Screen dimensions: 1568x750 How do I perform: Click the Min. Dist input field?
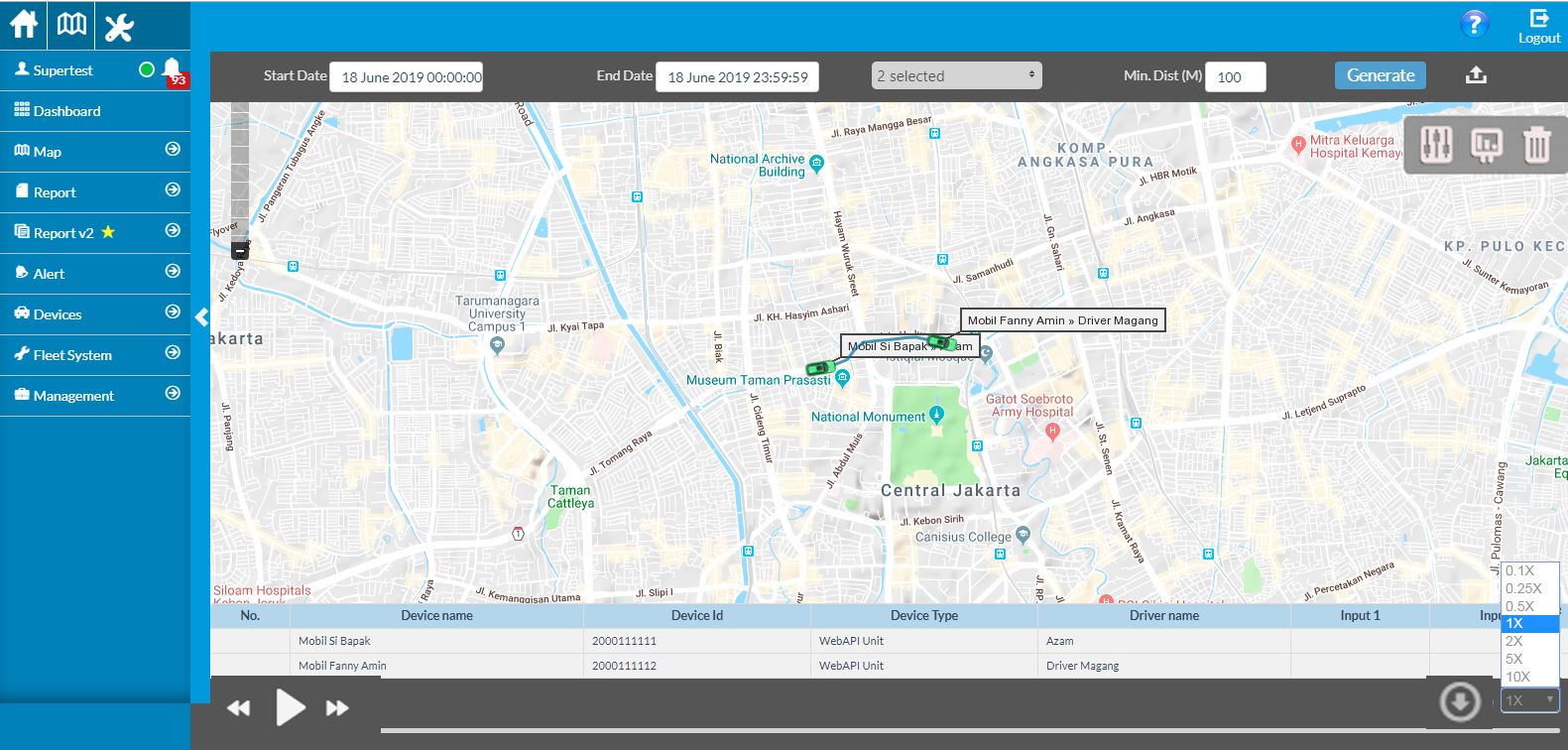coord(1235,77)
